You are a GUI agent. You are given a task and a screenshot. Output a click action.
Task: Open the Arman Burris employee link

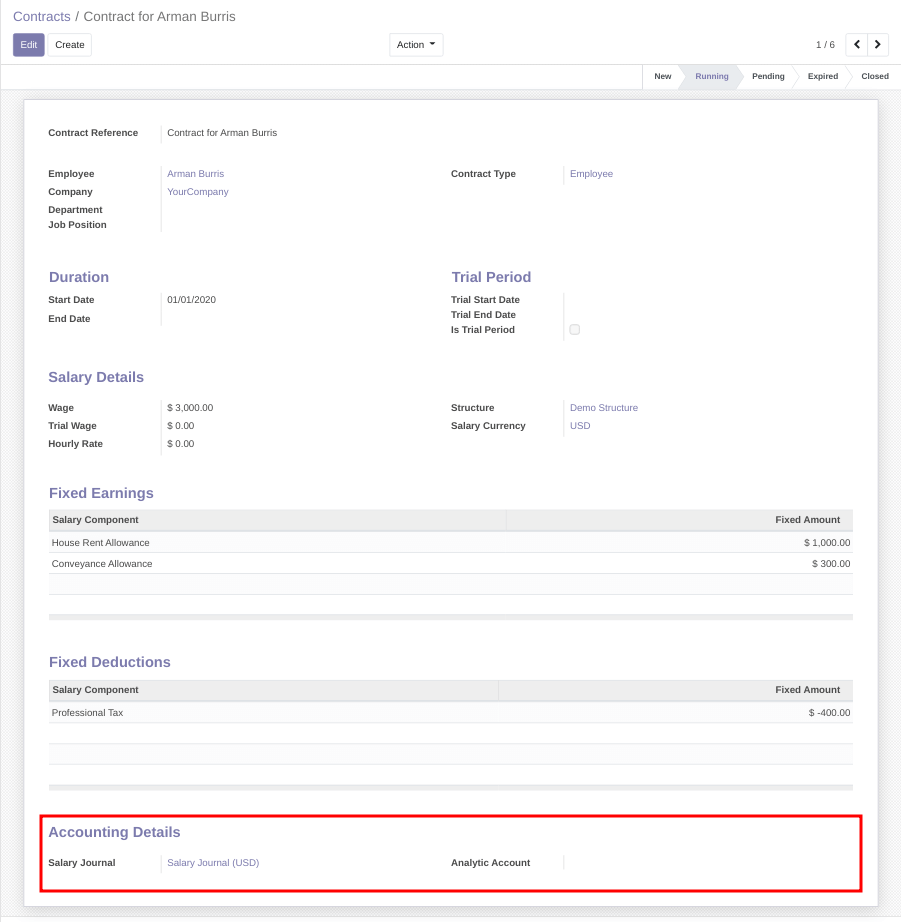pyautogui.click(x=195, y=173)
